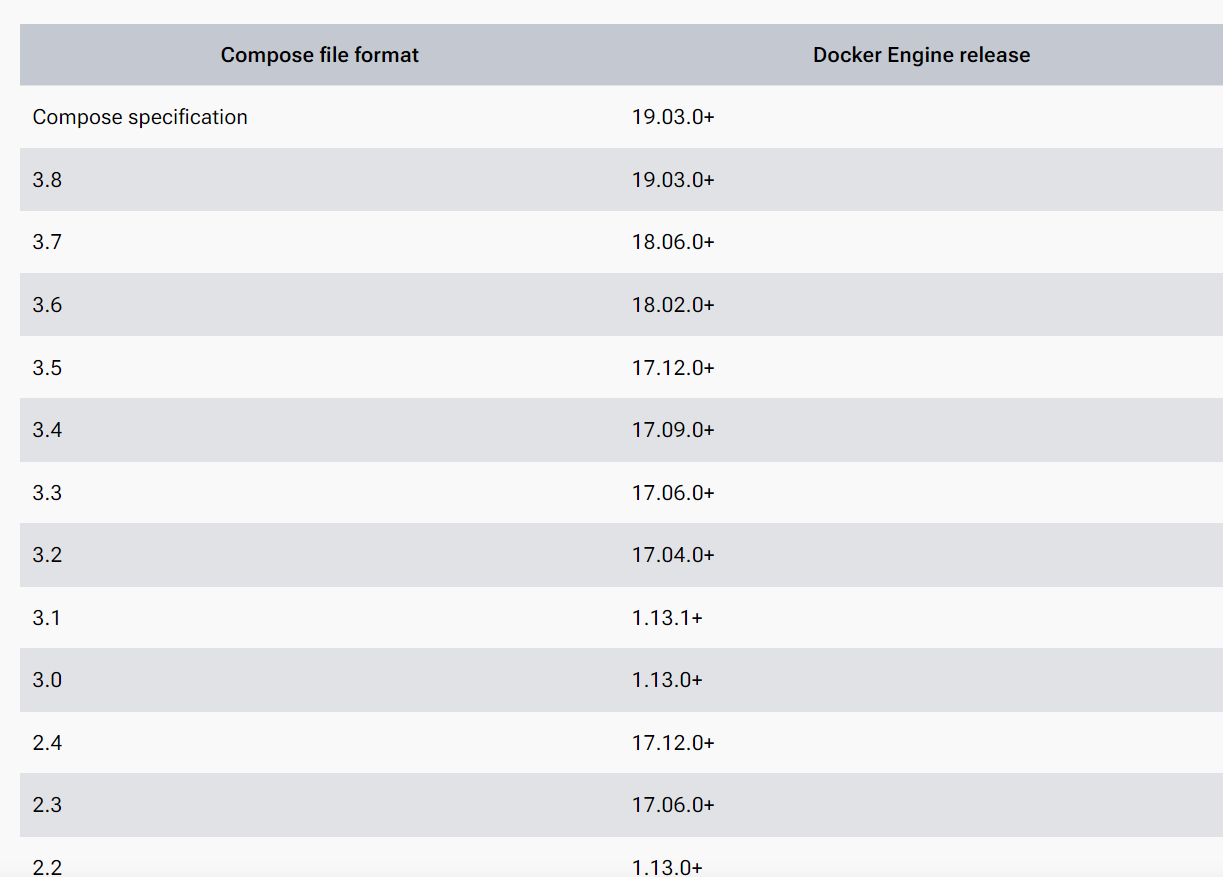This screenshot has height=877, width=1223.
Task: Select the 3.4 version cell
Action: [320, 430]
